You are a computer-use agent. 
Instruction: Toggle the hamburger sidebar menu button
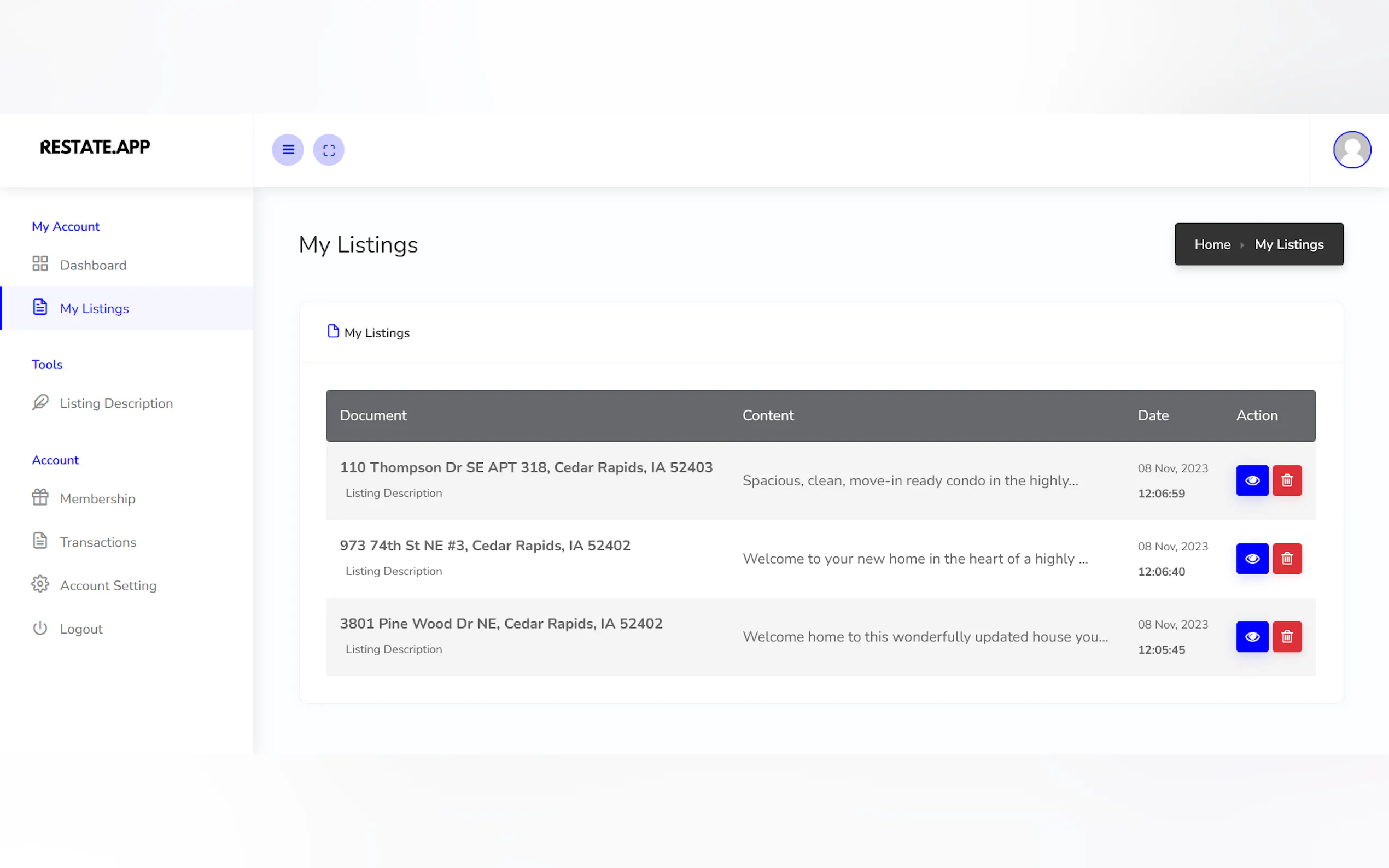288,150
